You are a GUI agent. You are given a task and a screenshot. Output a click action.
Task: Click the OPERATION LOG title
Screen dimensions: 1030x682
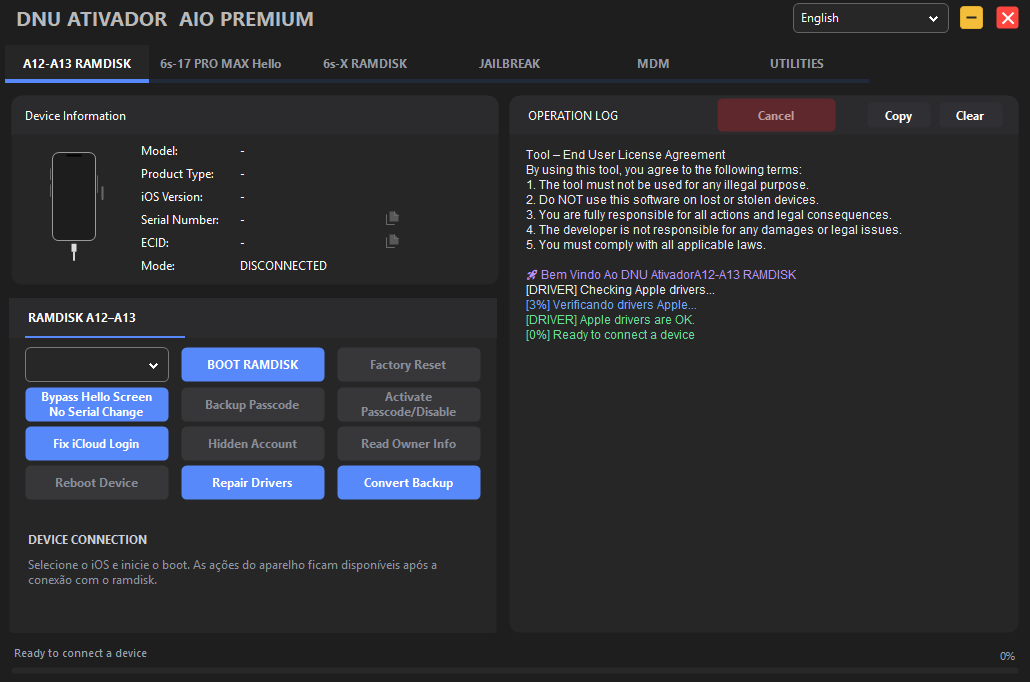pyautogui.click(x=573, y=116)
